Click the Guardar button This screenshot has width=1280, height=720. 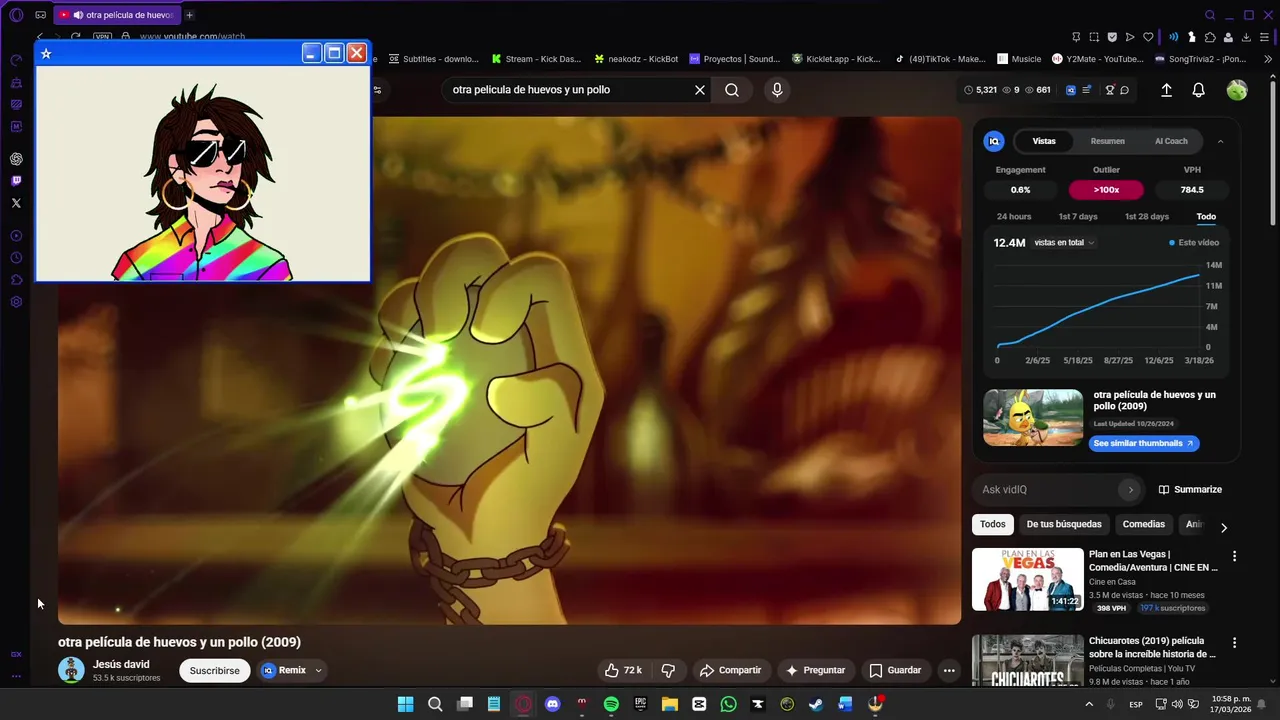tap(895, 670)
